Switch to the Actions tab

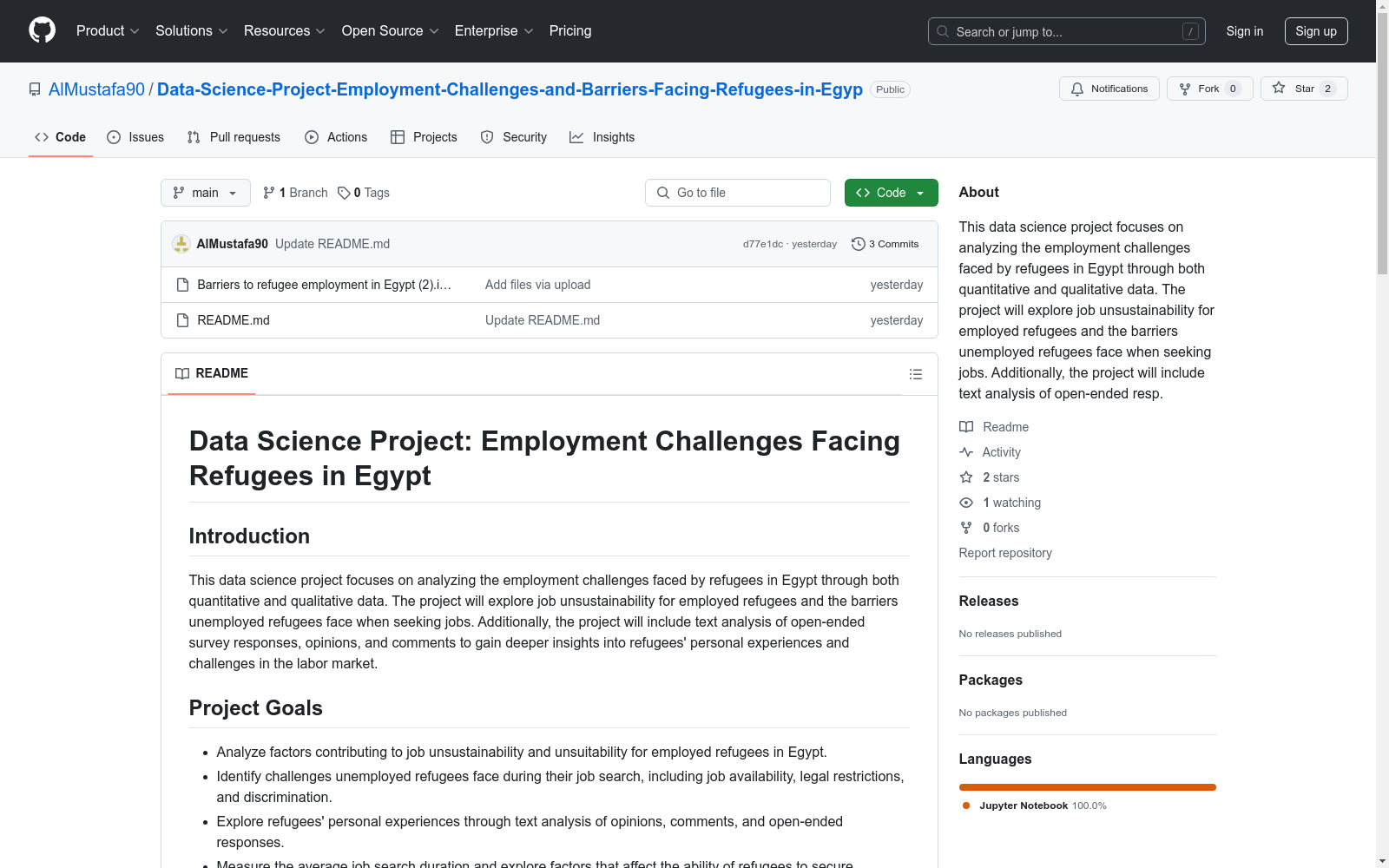[x=336, y=137]
